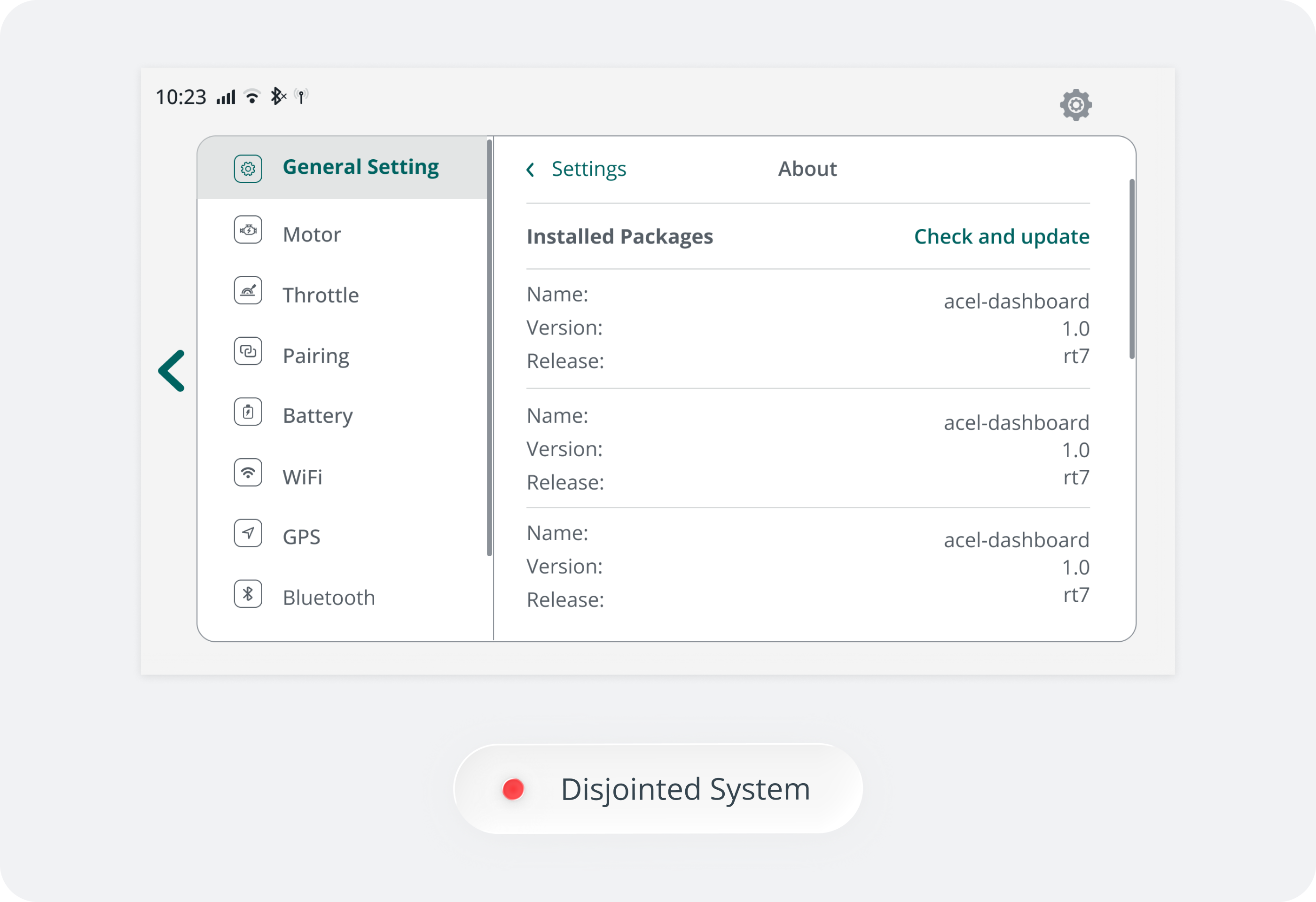Click the General Setting gear icon
1316x902 pixels.
coord(248,169)
